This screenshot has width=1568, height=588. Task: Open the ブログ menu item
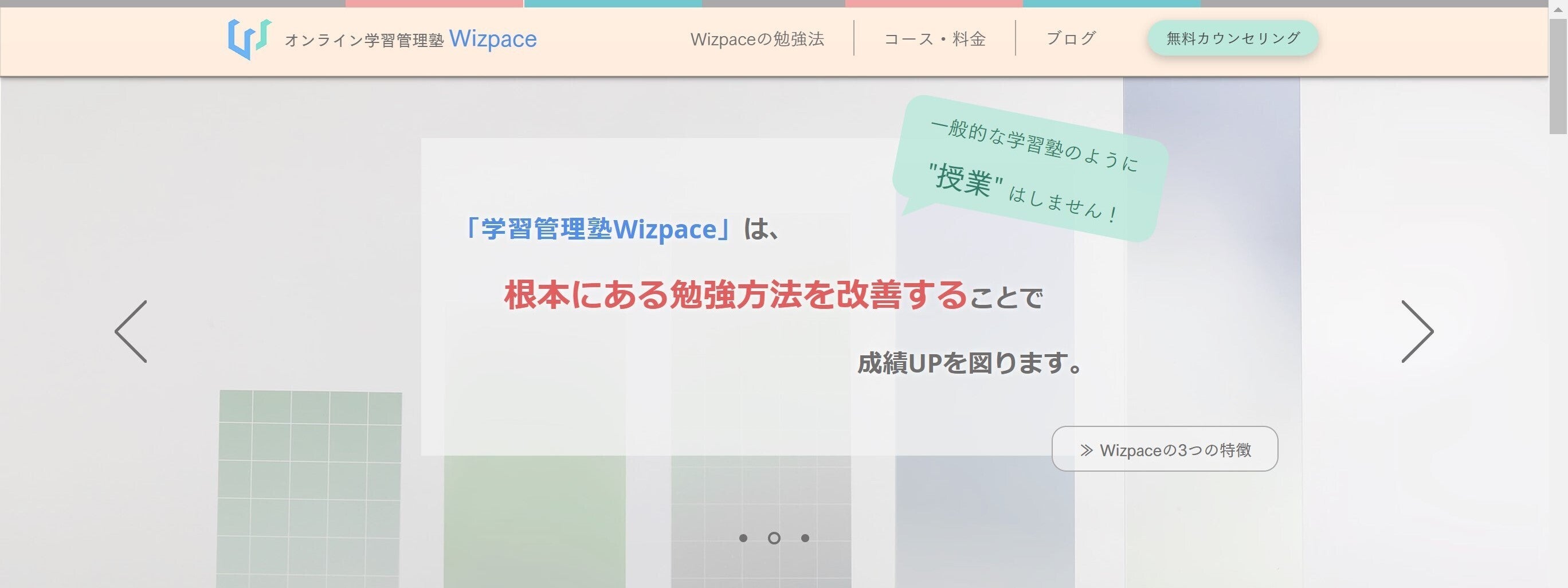coord(1071,39)
